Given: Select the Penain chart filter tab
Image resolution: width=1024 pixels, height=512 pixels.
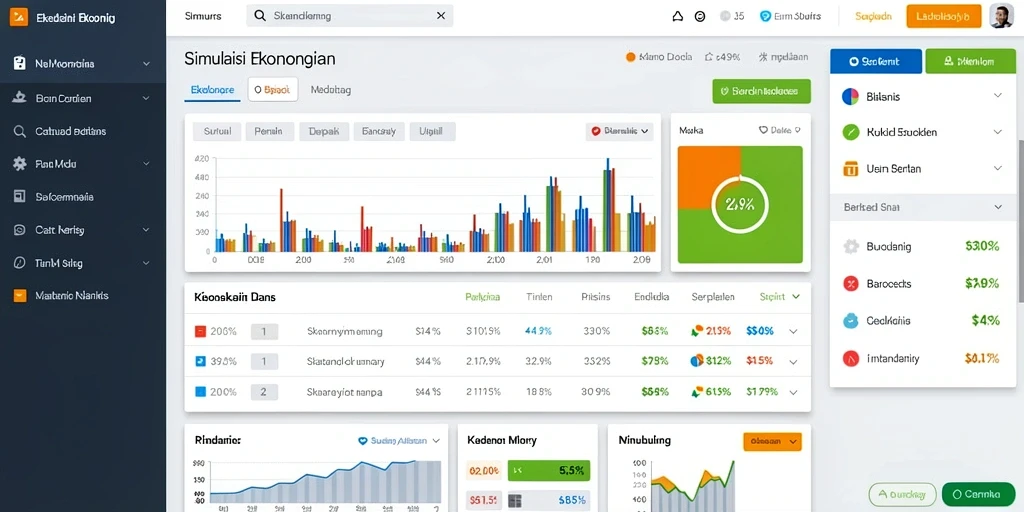Looking at the screenshot, I should click(x=269, y=131).
